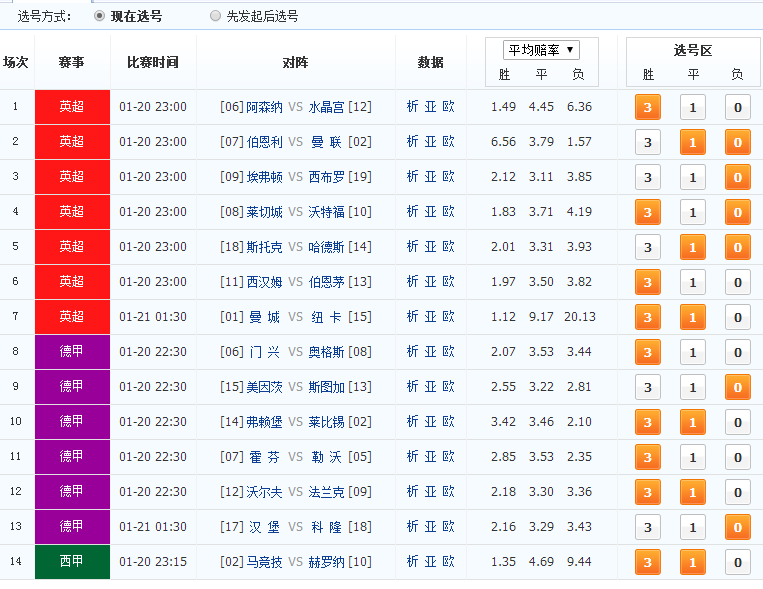
Task: Open 莱比锡 team link
Action: 327,422
